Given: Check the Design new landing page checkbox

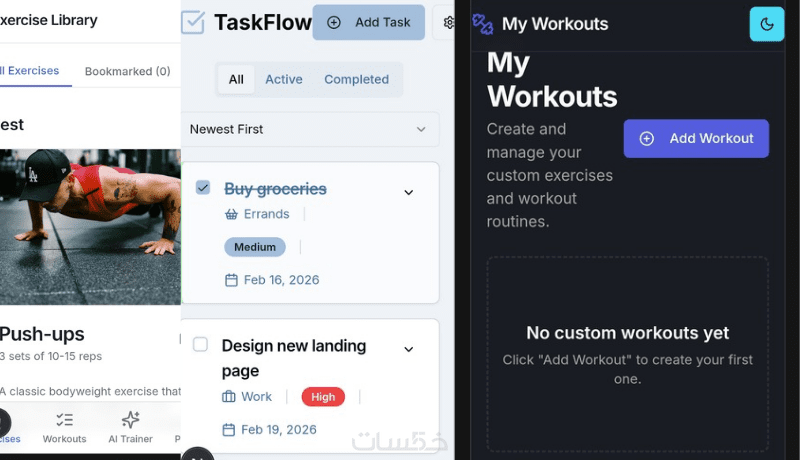Looking at the screenshot, I should point(200,345).
